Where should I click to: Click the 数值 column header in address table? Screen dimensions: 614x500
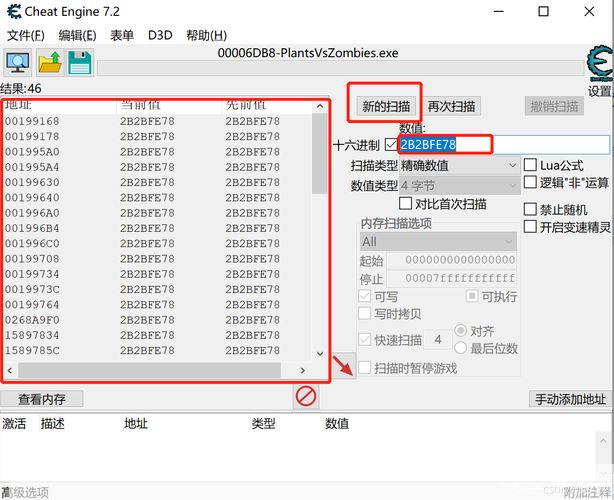pyautogui.click(x=337, y=424)
